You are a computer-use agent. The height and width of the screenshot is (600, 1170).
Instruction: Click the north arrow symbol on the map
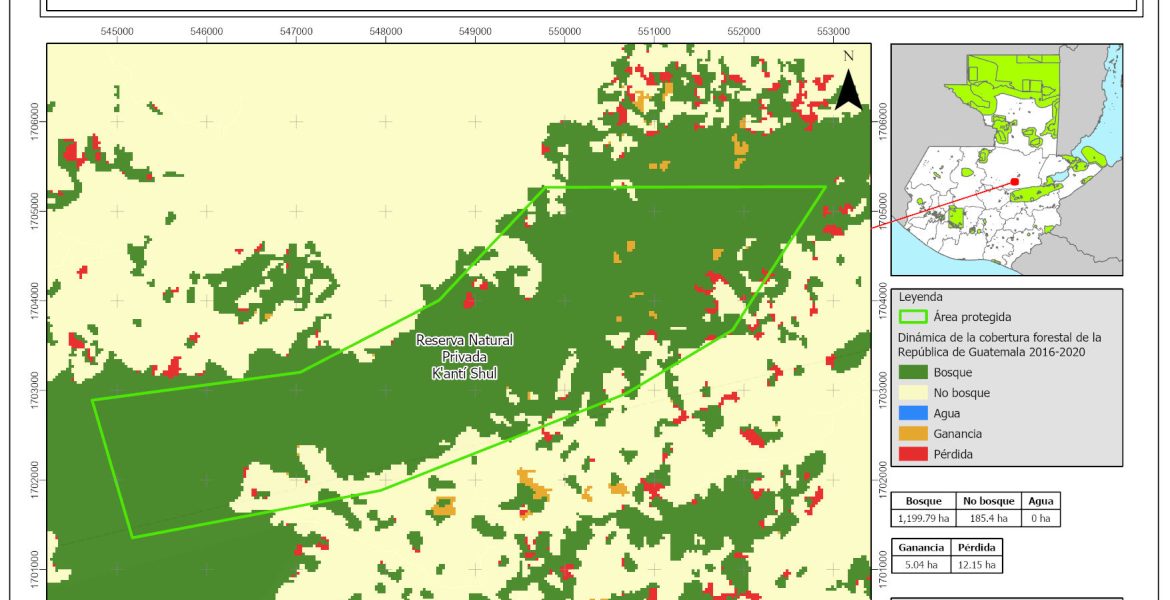[x=848, y=84]
